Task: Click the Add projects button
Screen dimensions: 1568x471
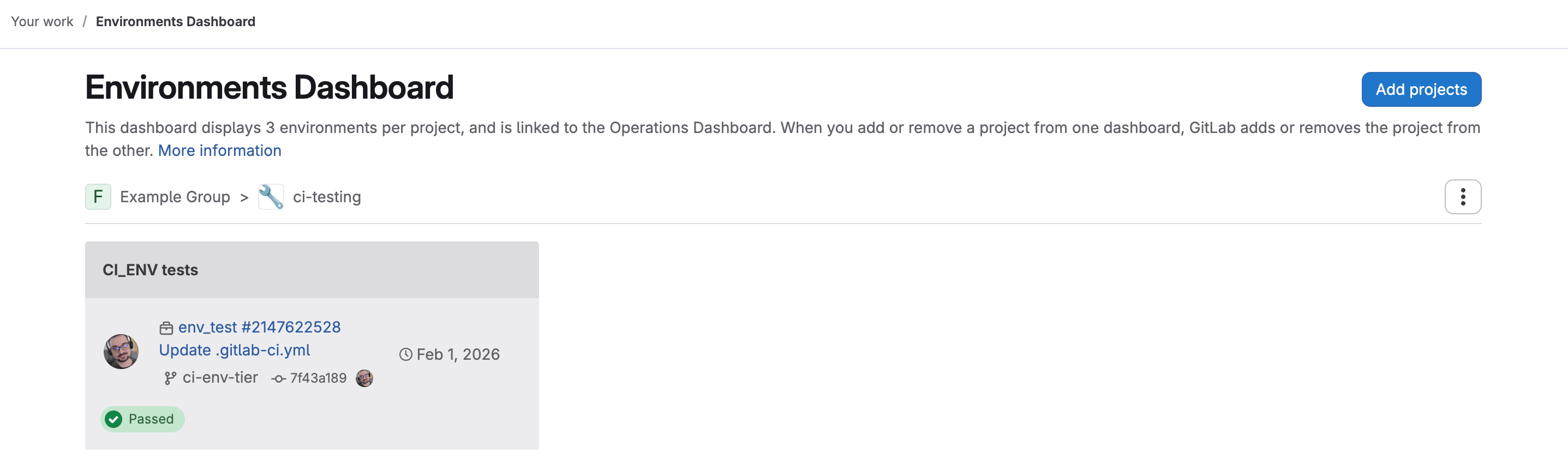Action: (1421, 89)
